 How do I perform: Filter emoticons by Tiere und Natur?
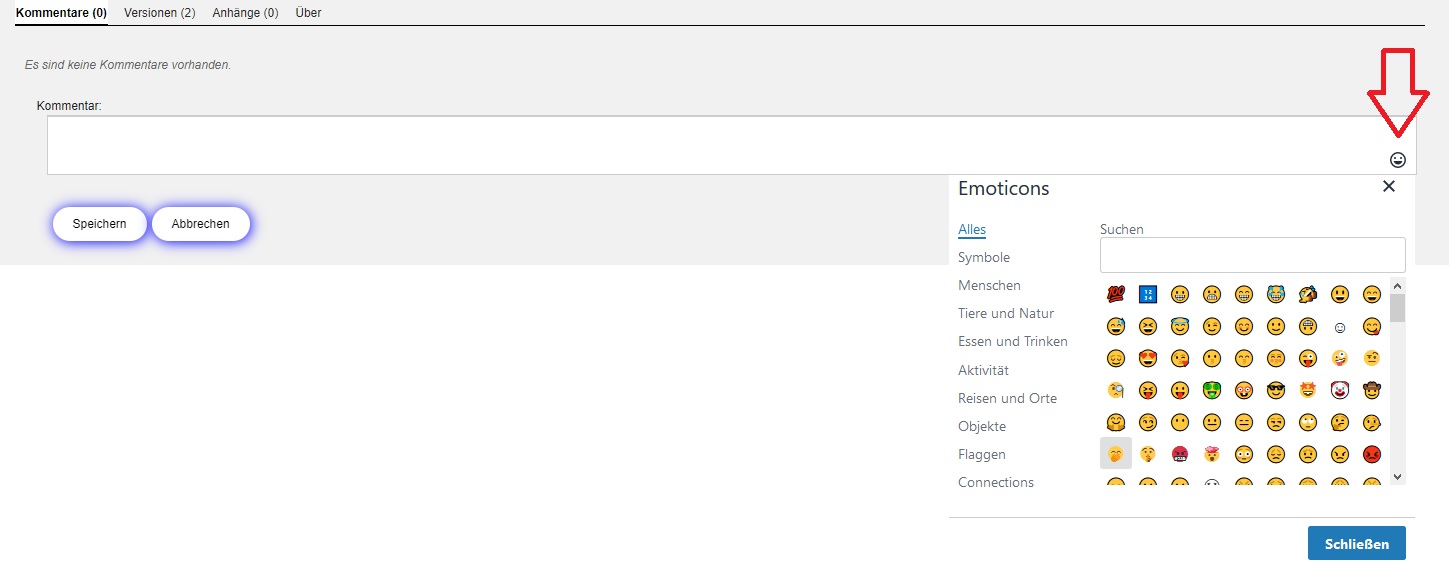pyautogui.click(x=1006, y=313)
